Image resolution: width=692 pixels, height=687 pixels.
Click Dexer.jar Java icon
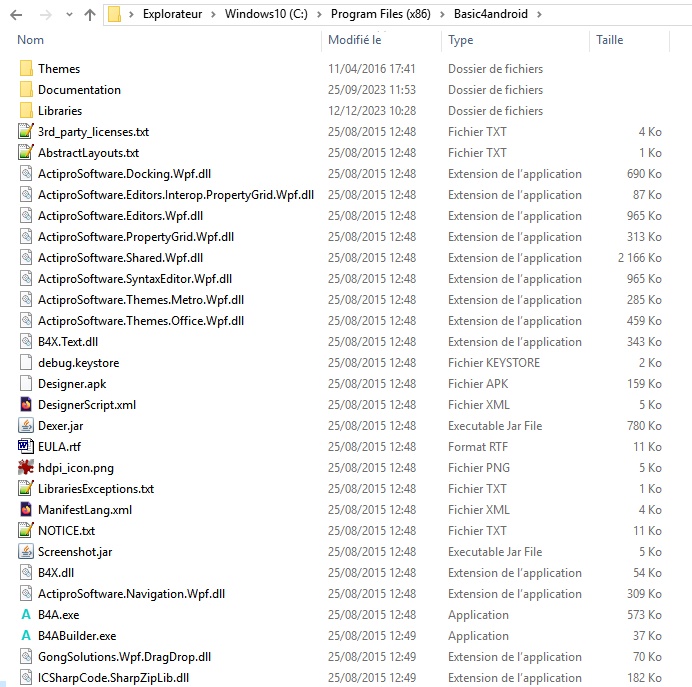coord(26,425)
